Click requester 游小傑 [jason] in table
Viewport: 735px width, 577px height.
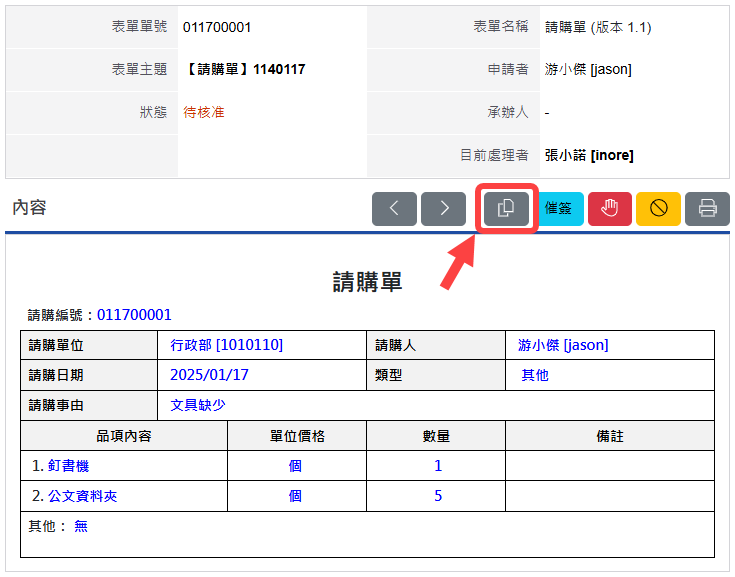tap(563, 345)
